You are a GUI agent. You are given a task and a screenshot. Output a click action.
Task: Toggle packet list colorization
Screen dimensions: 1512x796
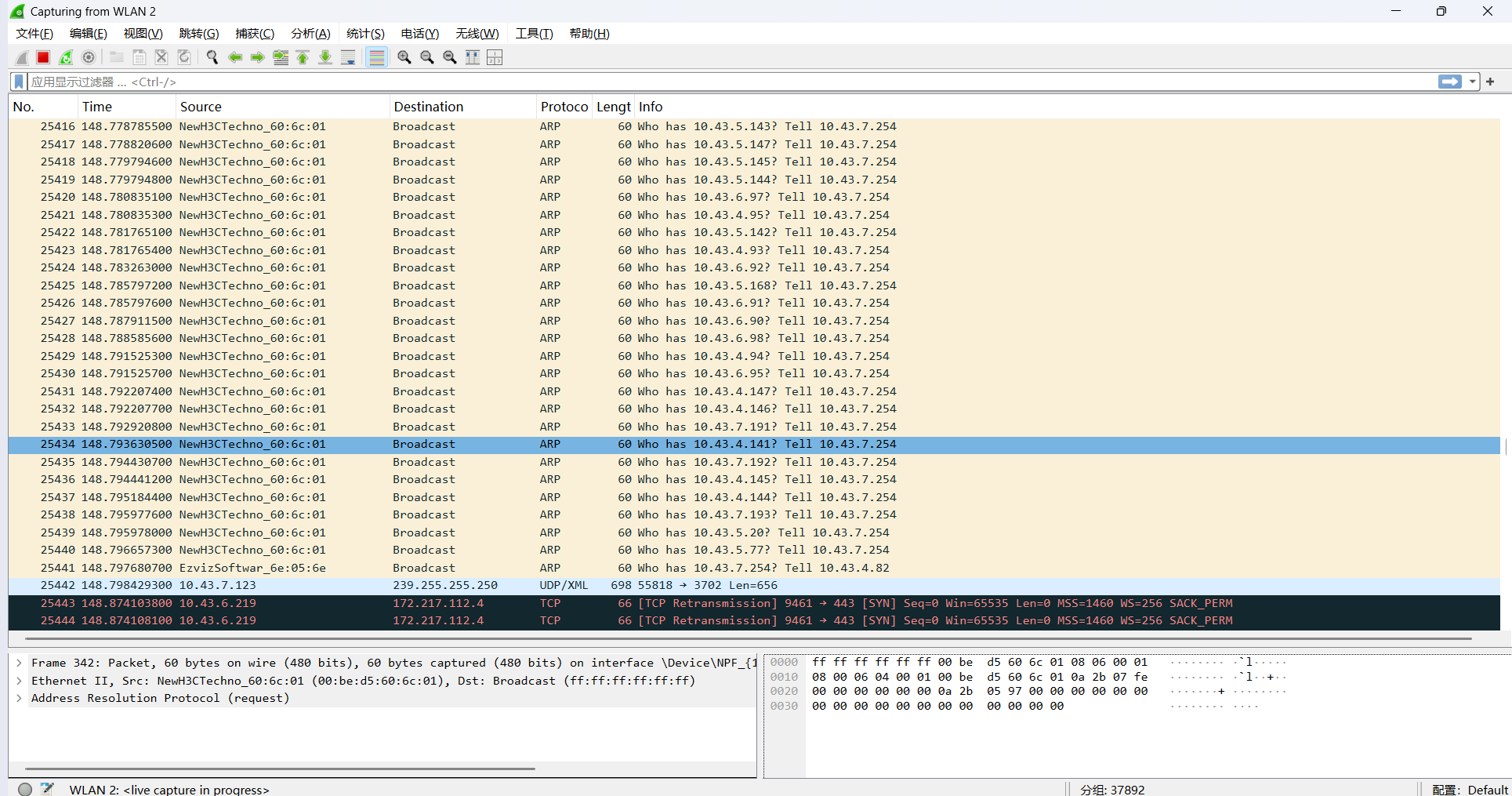377,57
